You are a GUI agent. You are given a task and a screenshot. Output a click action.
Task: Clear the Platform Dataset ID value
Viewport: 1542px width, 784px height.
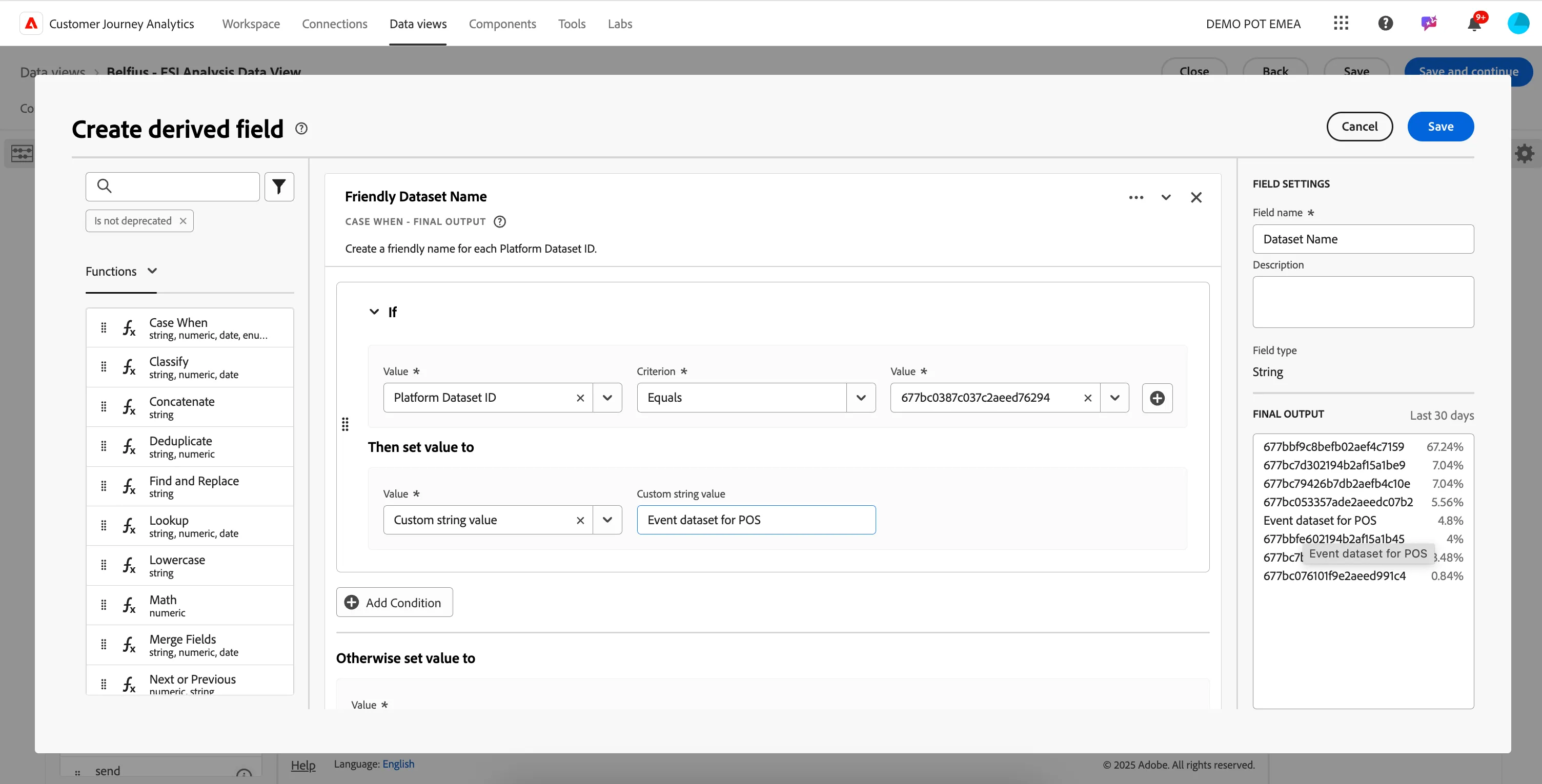pyautogui.click(x=580, y=398)
